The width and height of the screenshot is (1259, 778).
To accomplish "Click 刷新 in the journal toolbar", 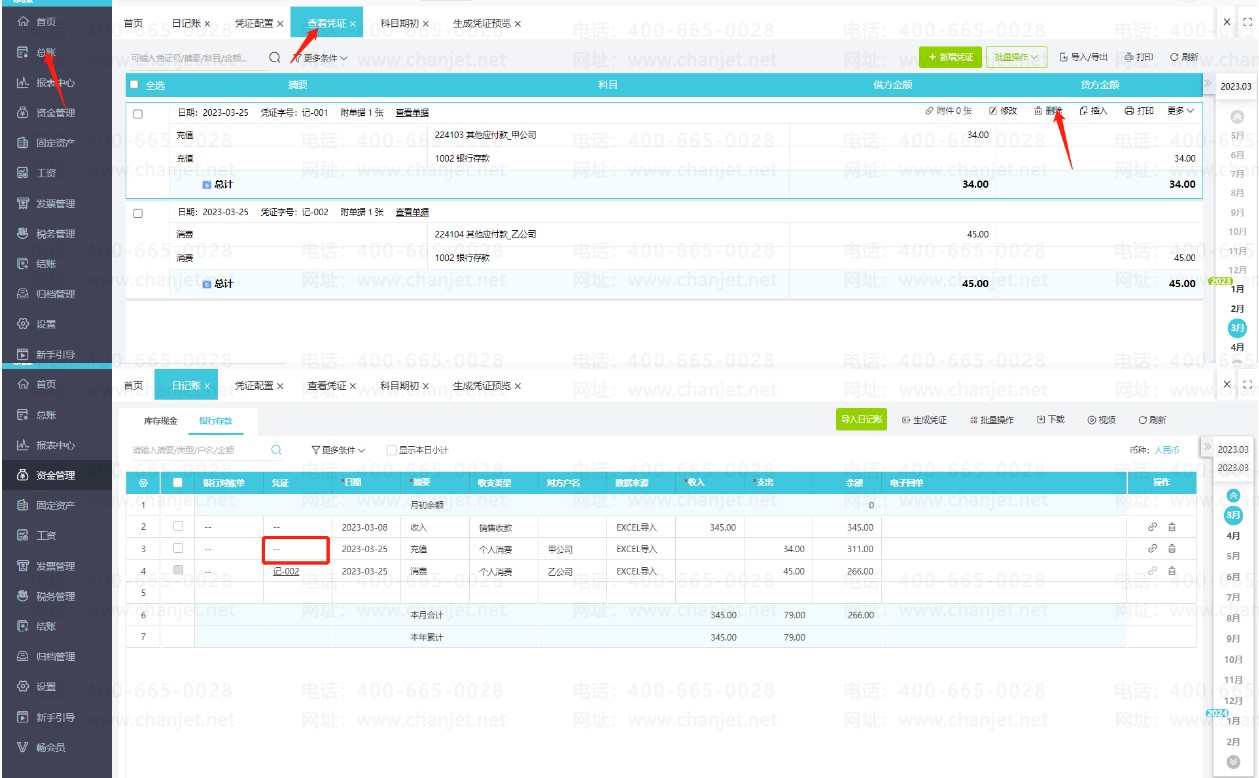I will pyautogui.click(x=1152, y=420).
